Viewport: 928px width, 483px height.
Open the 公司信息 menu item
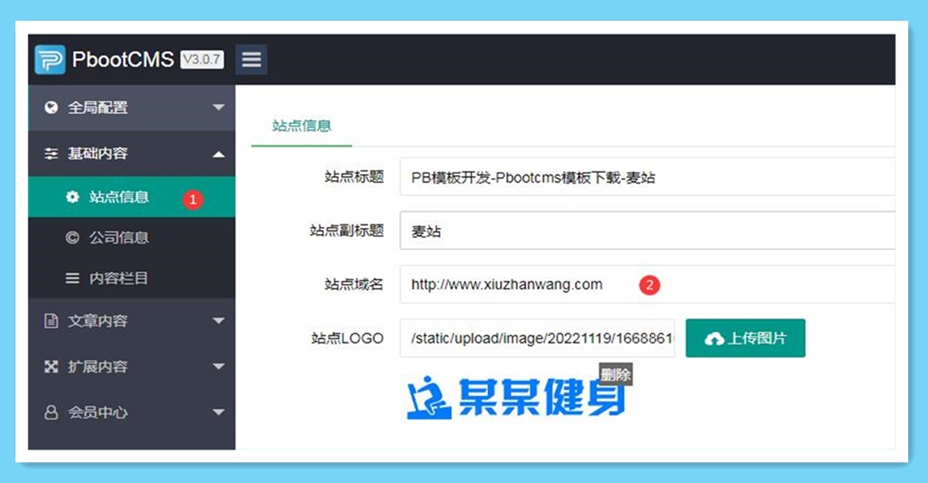tap(119, 238)
